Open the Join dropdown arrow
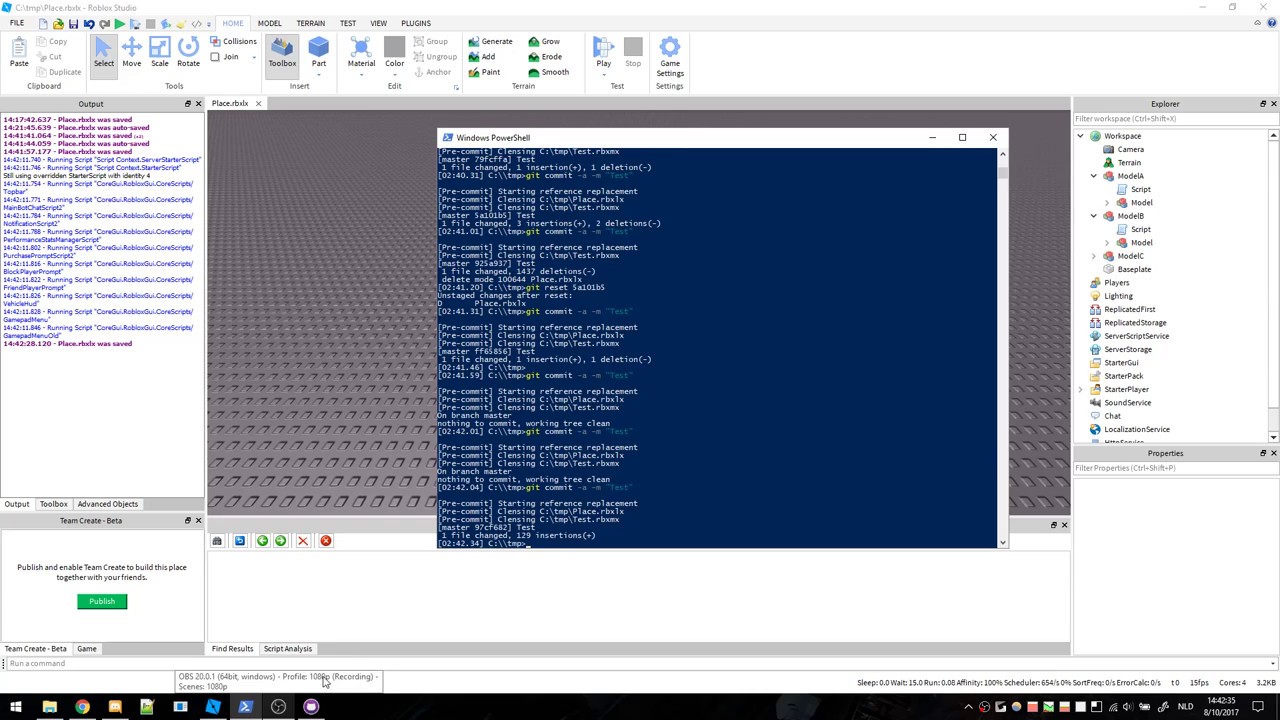The width and height of the screenshot is (1280, 720). 254,57
